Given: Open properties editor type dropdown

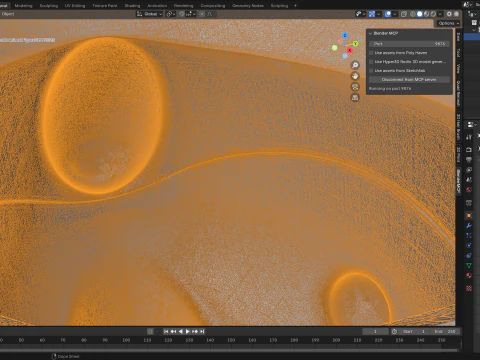Looking at the screenshot, I should click(x=472, y=124).
